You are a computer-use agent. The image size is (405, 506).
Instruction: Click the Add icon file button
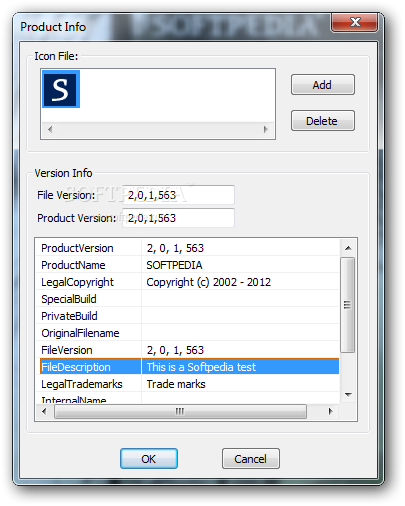click(322, 85)
